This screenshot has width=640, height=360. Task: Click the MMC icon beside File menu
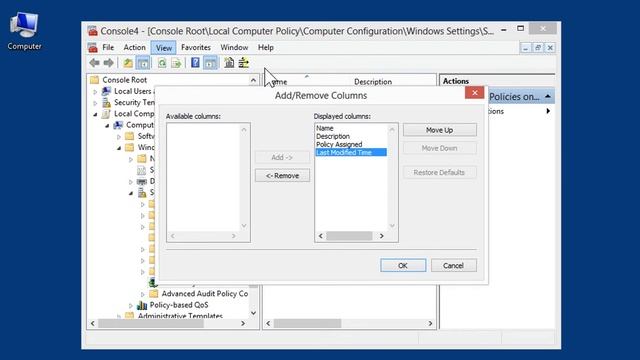(93, 48)
